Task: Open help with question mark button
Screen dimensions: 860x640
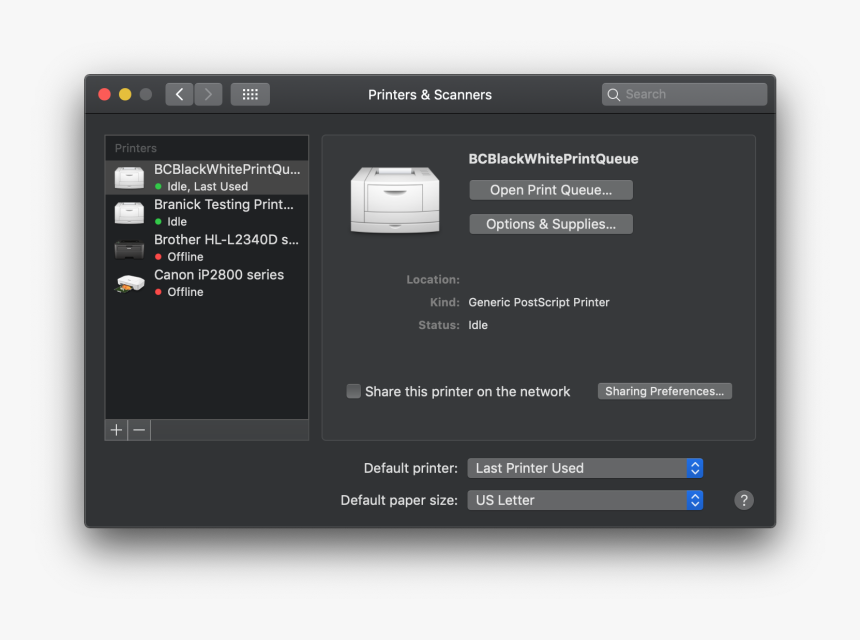Action: (744, 500)
